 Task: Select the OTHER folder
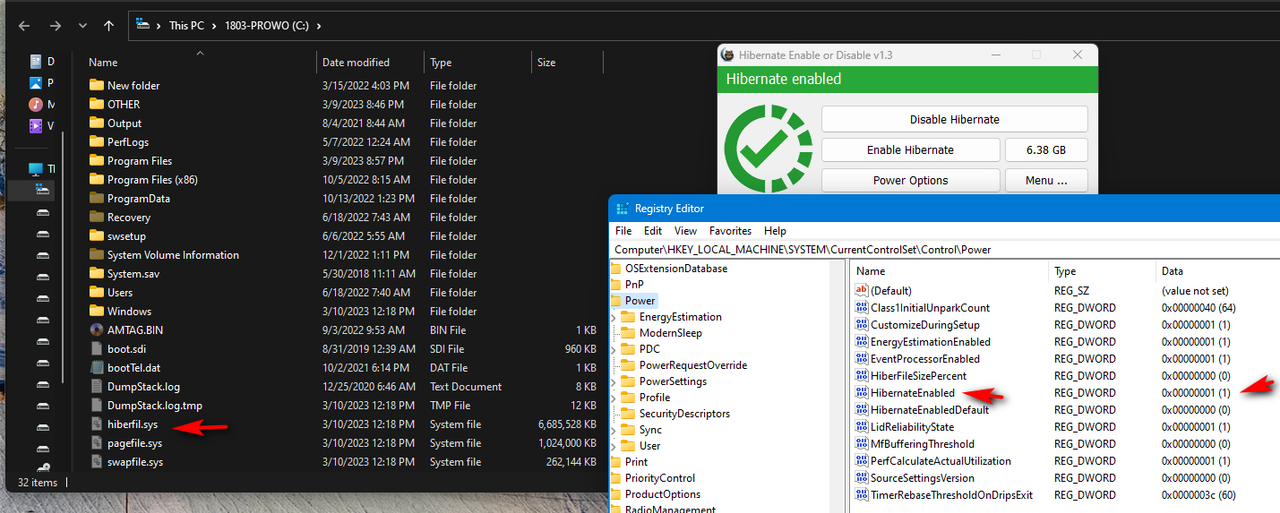click(x=123, y=104)
